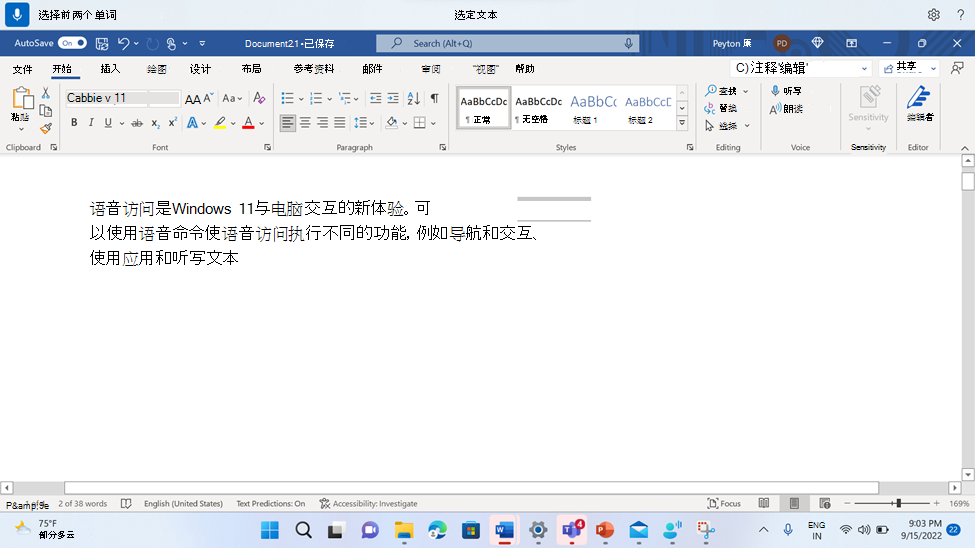The width and height of the screenshot is (975, 548).
Task: Apply the 正常 style
Action: [483, 108]
